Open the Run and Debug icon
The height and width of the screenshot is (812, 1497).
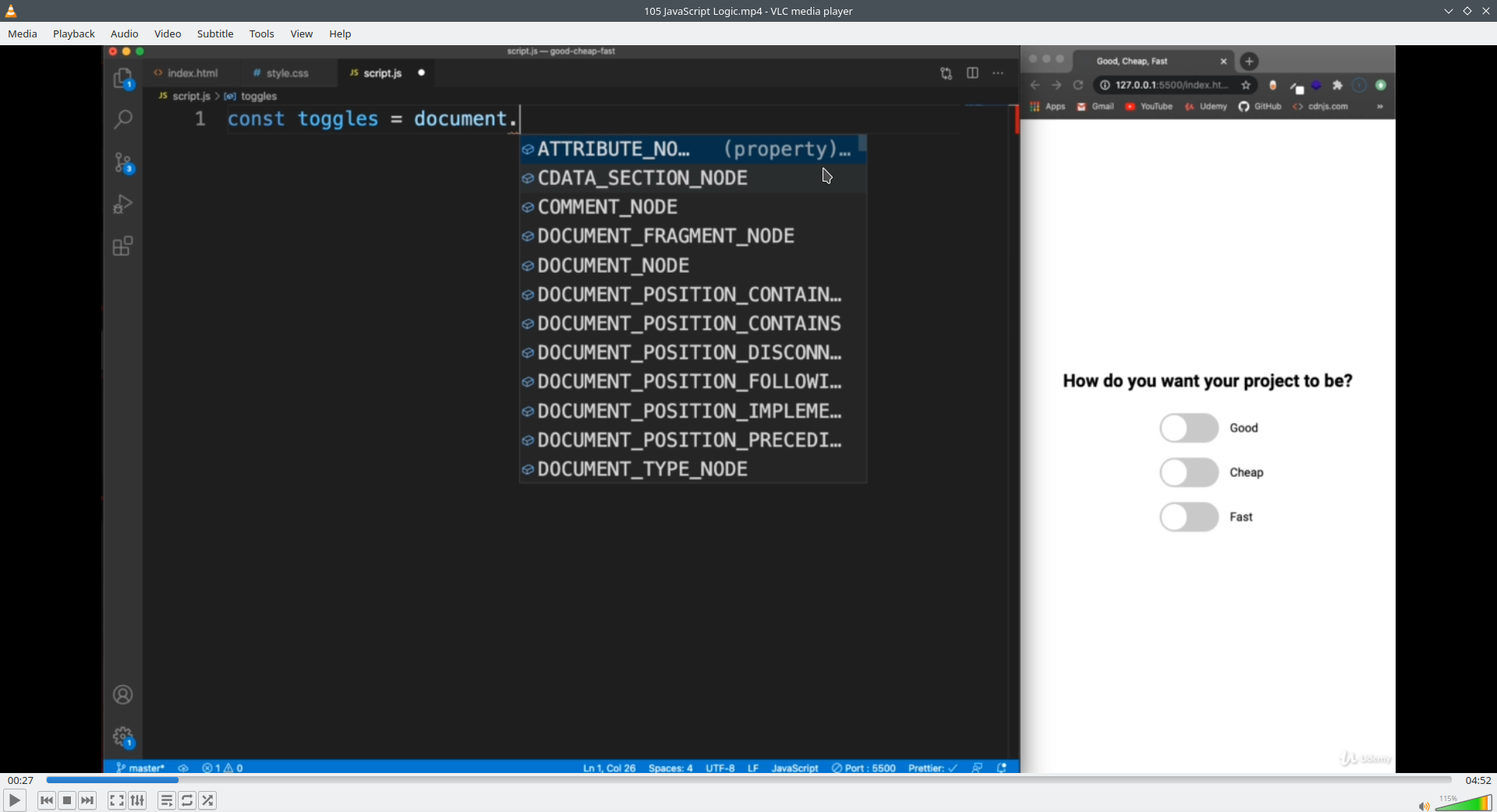(x=123, y=204)
